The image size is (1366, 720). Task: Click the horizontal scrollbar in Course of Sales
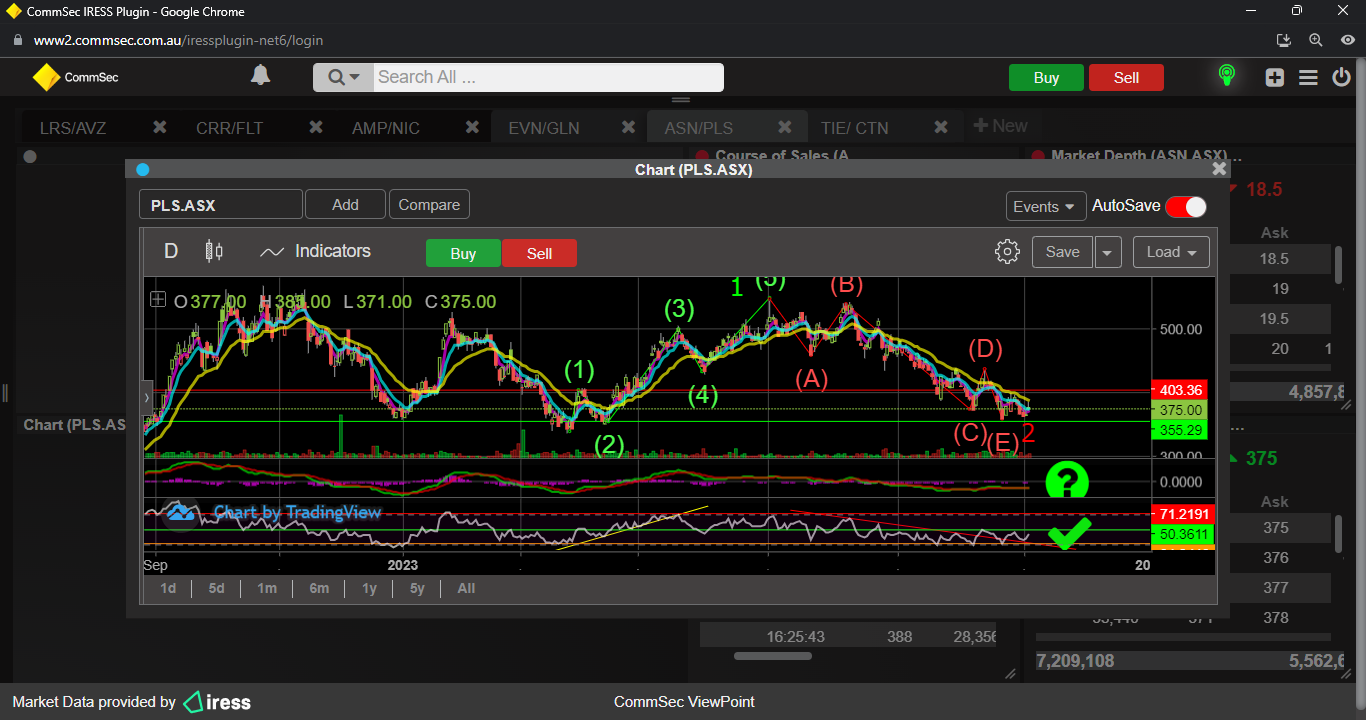click(774, 656)
